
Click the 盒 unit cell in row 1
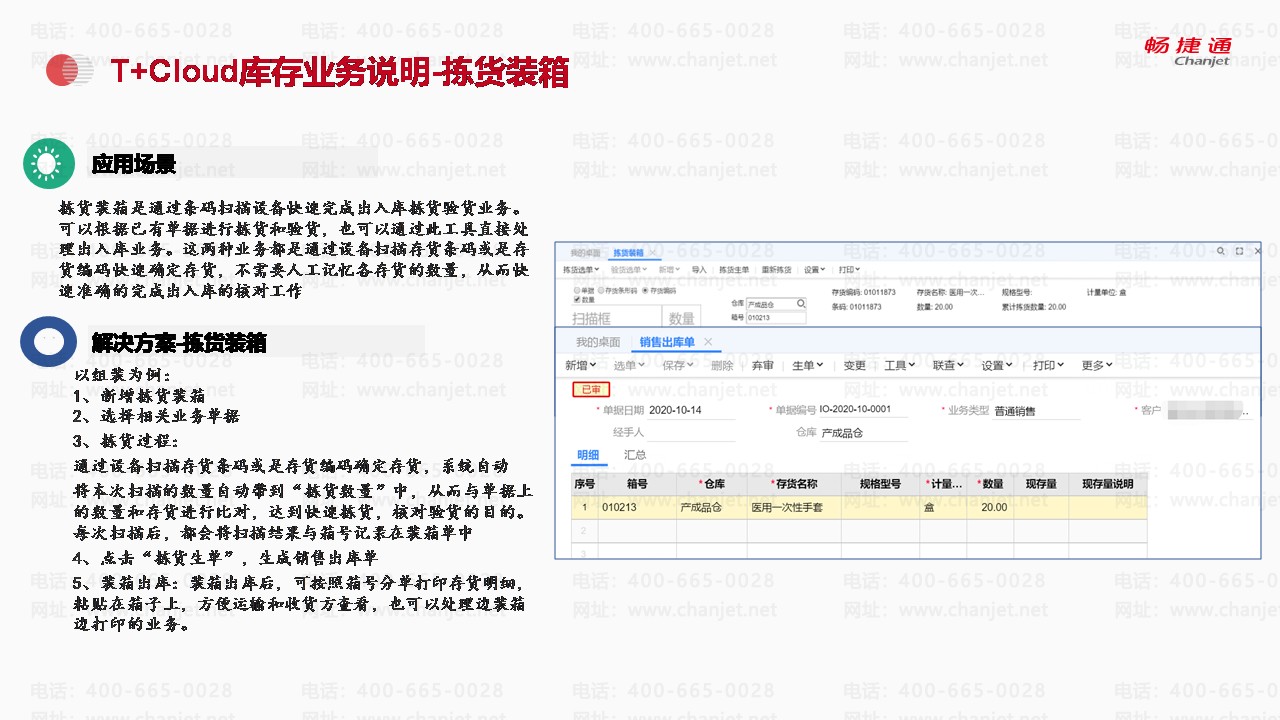[x=943, y=507]
